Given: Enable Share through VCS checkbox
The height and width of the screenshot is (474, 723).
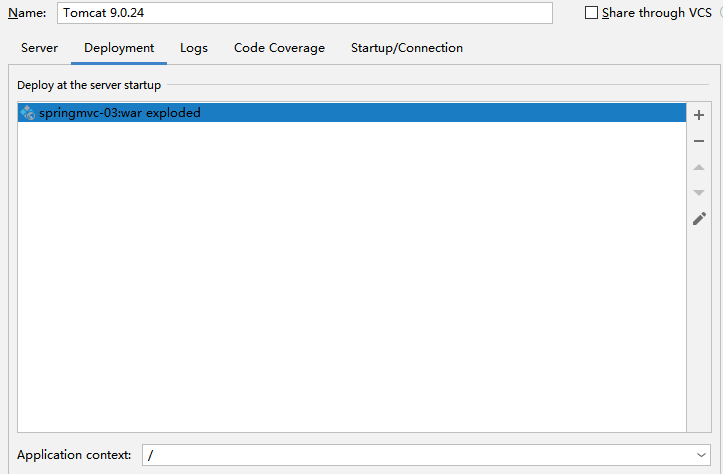Looking at the screenshot, I should [x=591, y=12].
